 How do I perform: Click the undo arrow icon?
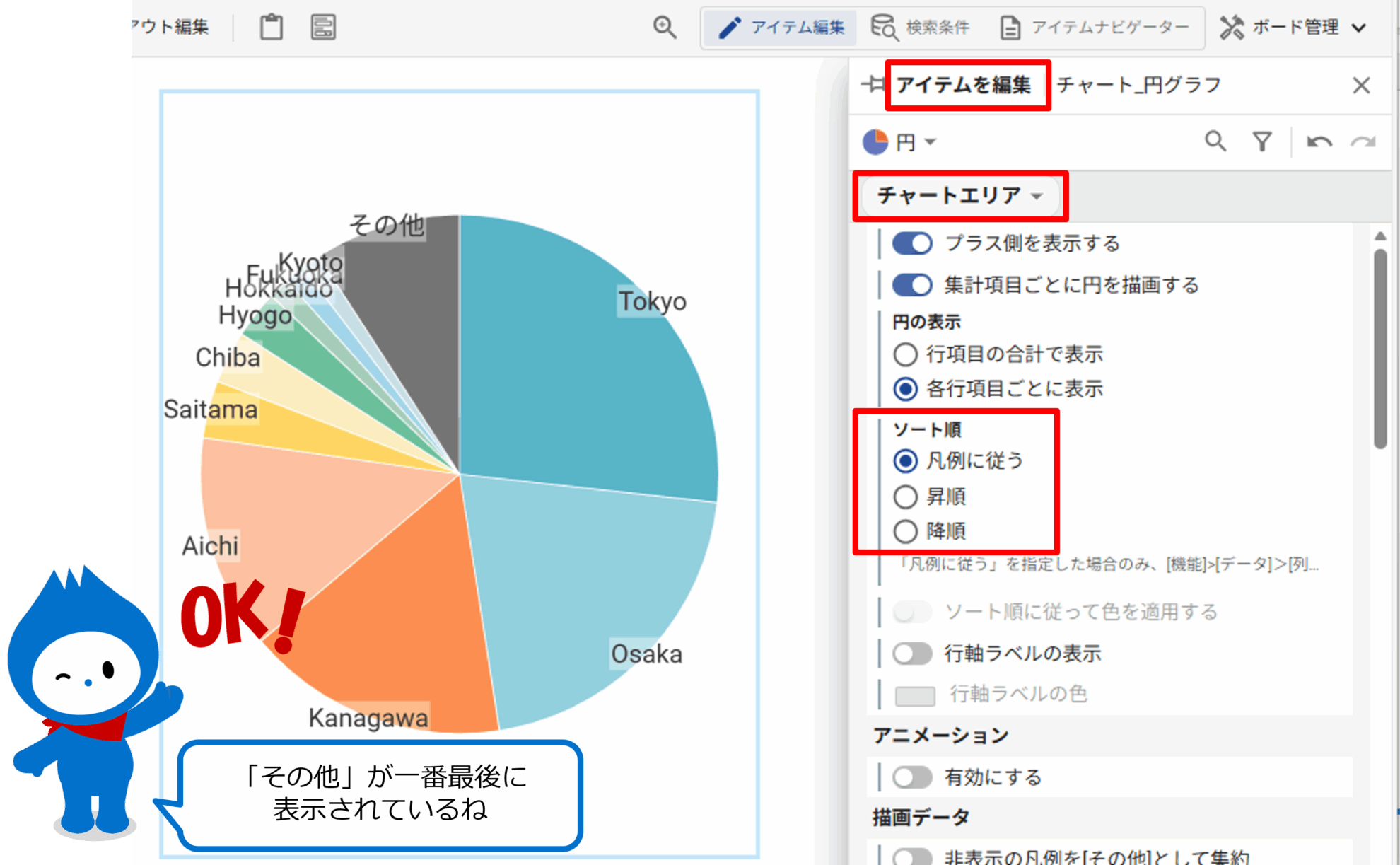tap(1319, 141)
